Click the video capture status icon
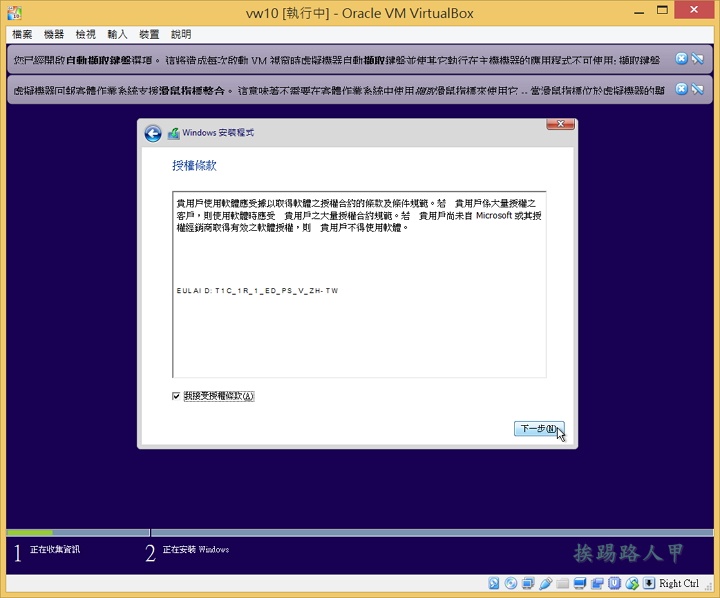Viewport: 720px width, 598px height. click(x=597, y=583)
